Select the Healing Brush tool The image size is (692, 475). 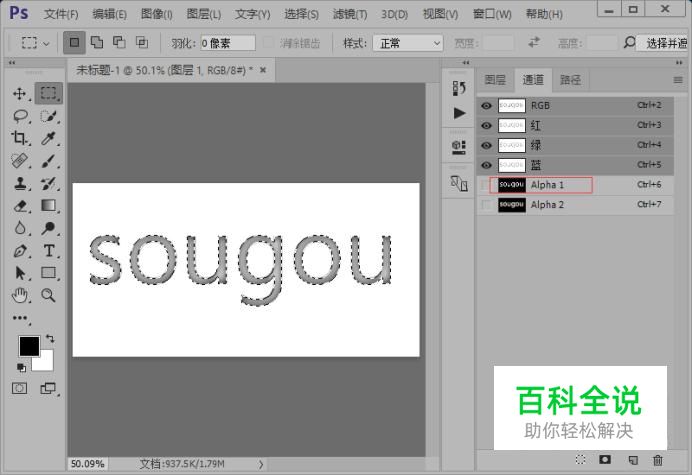pos(20,161)
